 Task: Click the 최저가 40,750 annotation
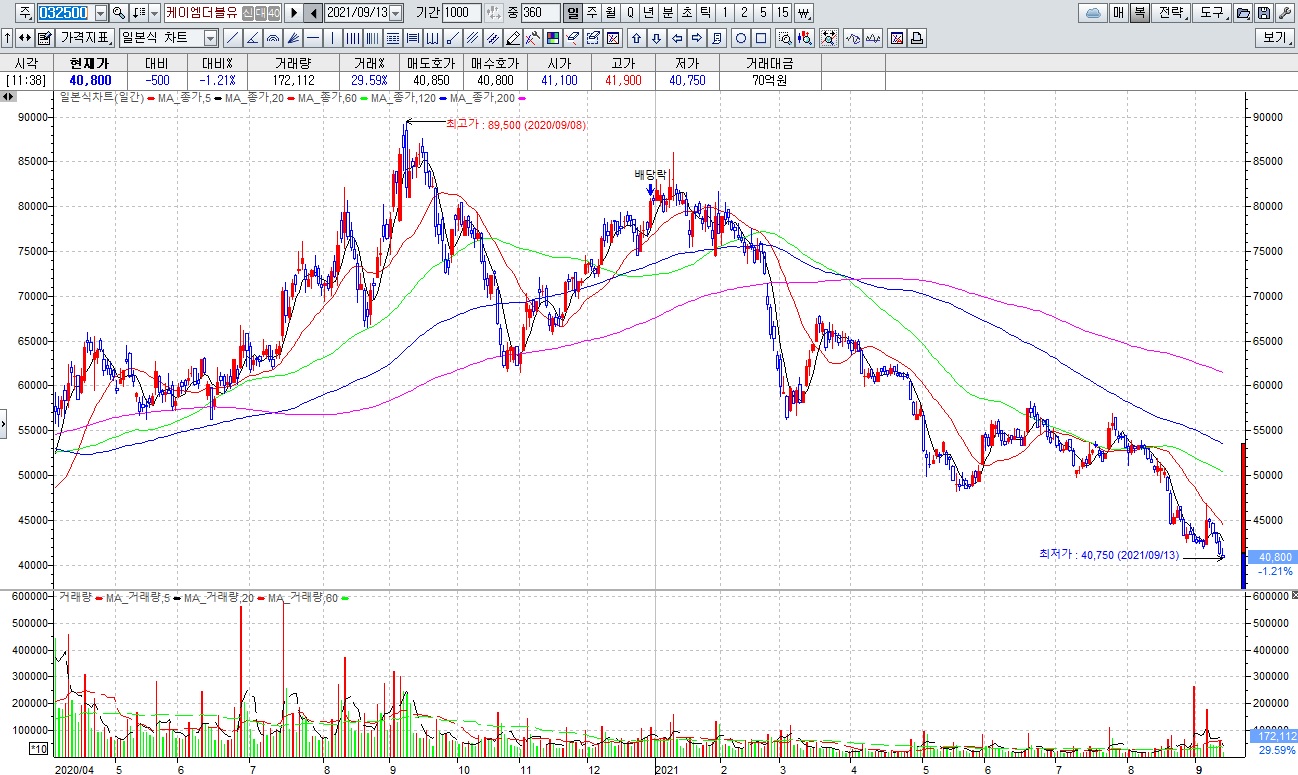(1111, 553)
